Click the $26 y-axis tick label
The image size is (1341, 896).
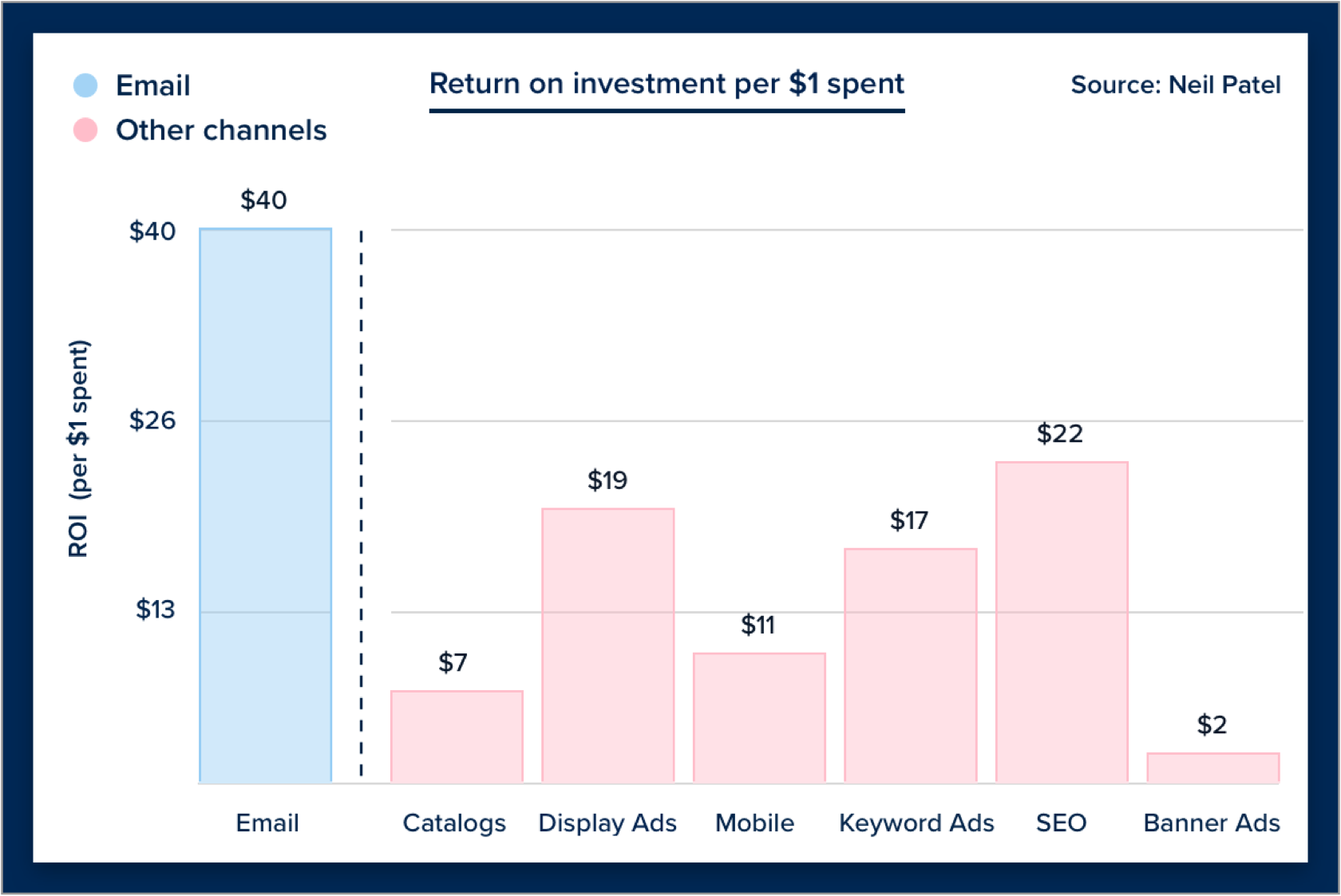point(152,420)
